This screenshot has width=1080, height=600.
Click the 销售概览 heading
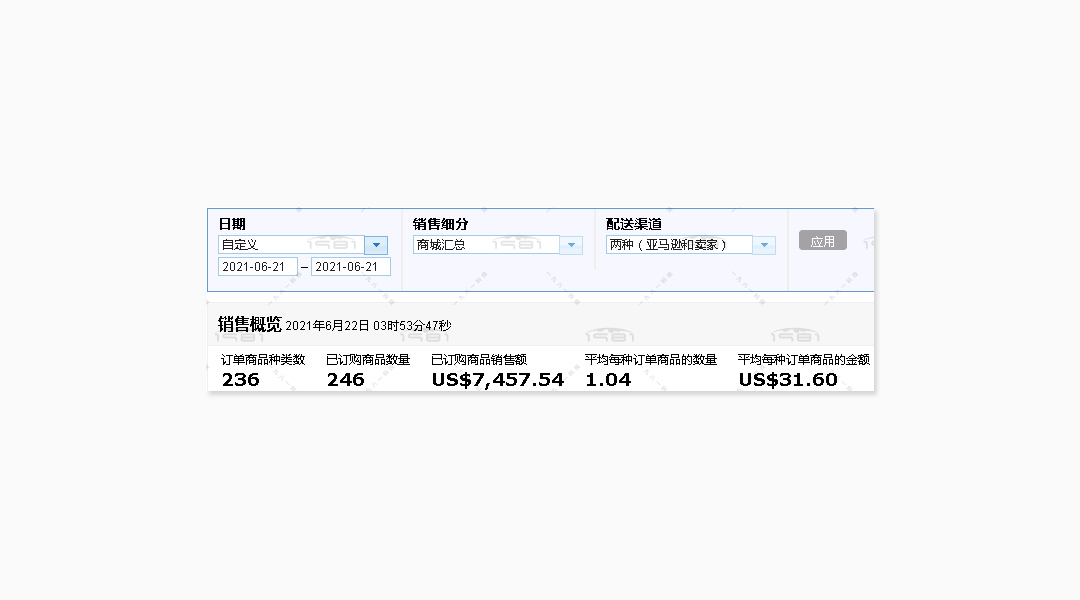point(249,324)
